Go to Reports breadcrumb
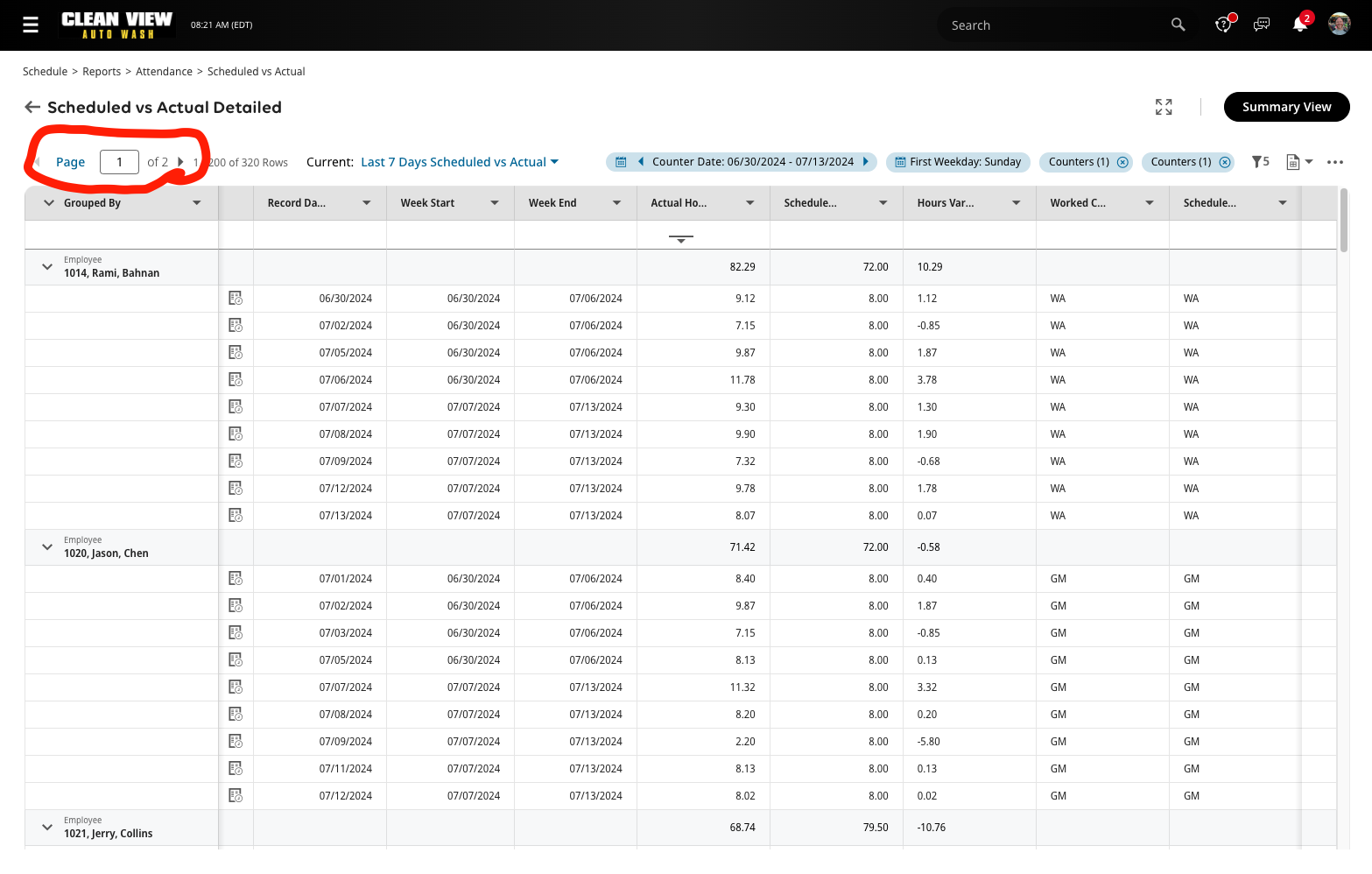Screen dimensions: 1372x874 point(102,72)
